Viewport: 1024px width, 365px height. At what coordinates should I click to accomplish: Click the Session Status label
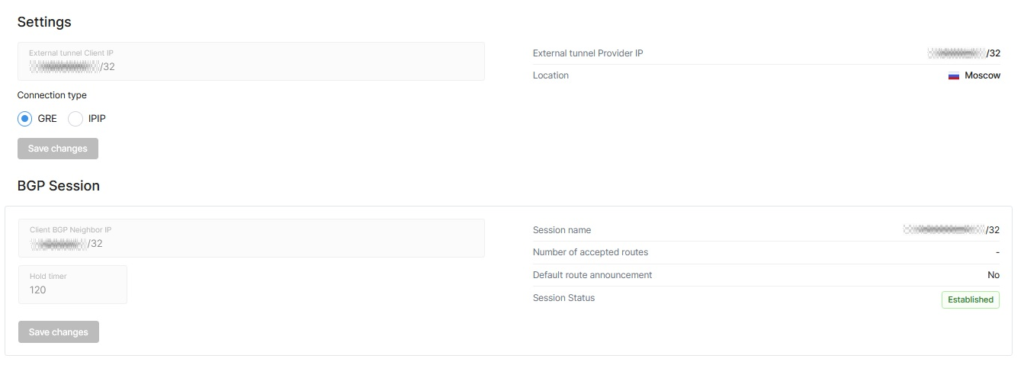(564, 298)
